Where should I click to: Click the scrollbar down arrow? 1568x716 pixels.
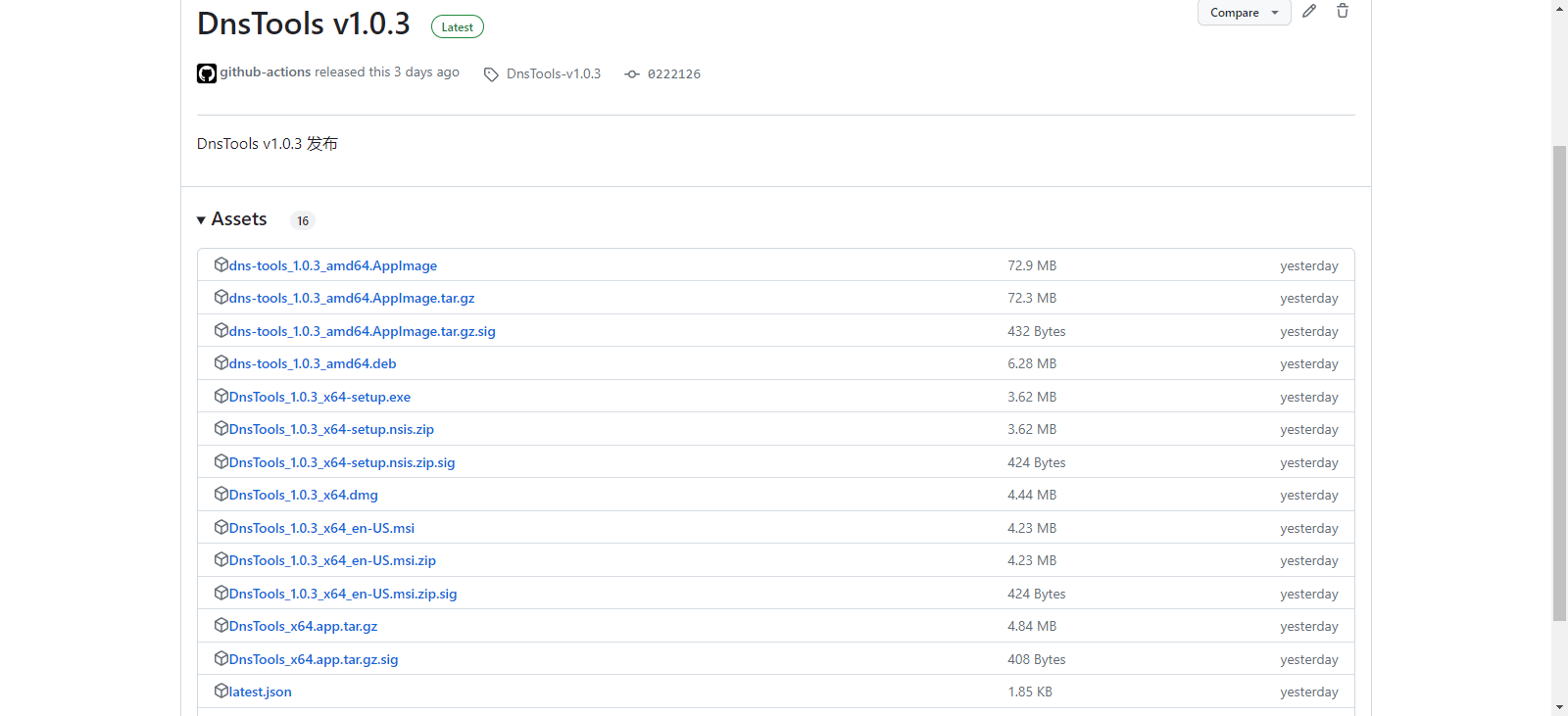(1559, 707)
